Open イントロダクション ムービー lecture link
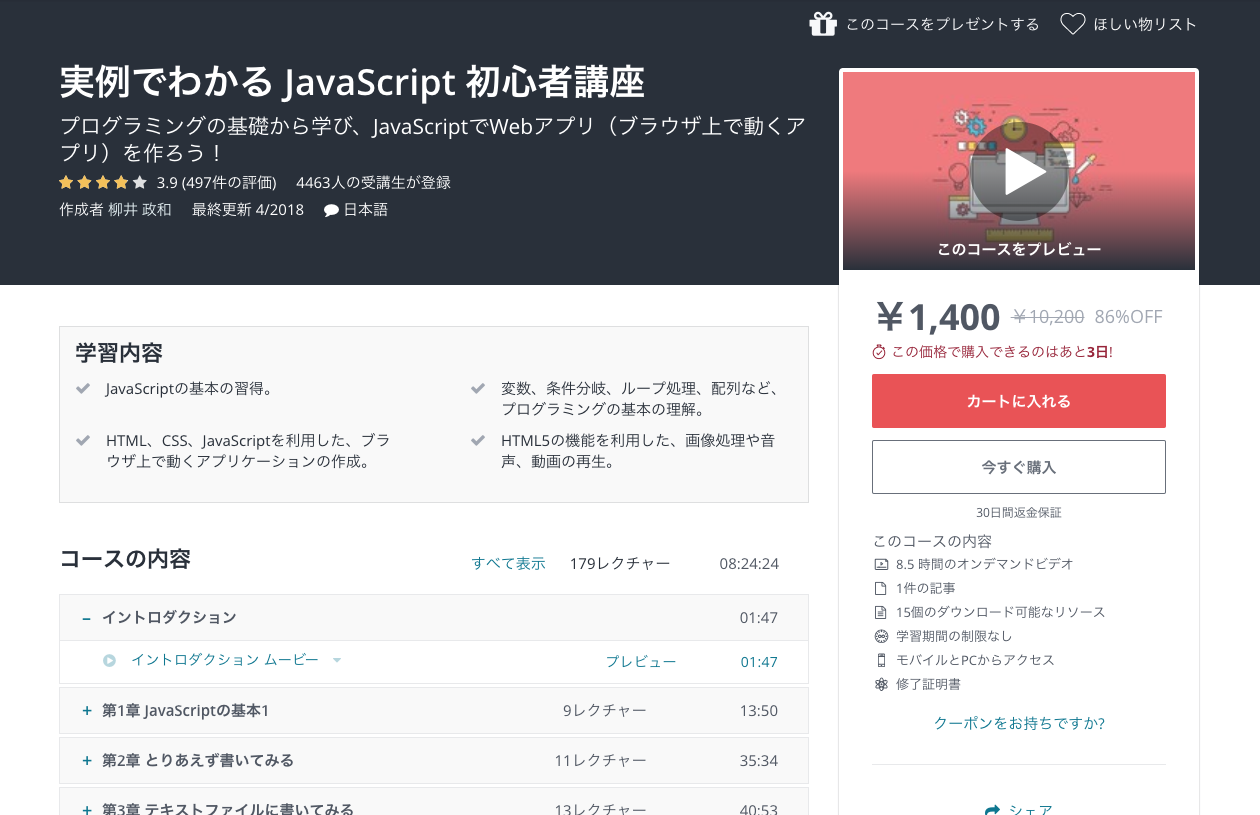This screenshot has width=1260, height=815. [x=225, y=660]
